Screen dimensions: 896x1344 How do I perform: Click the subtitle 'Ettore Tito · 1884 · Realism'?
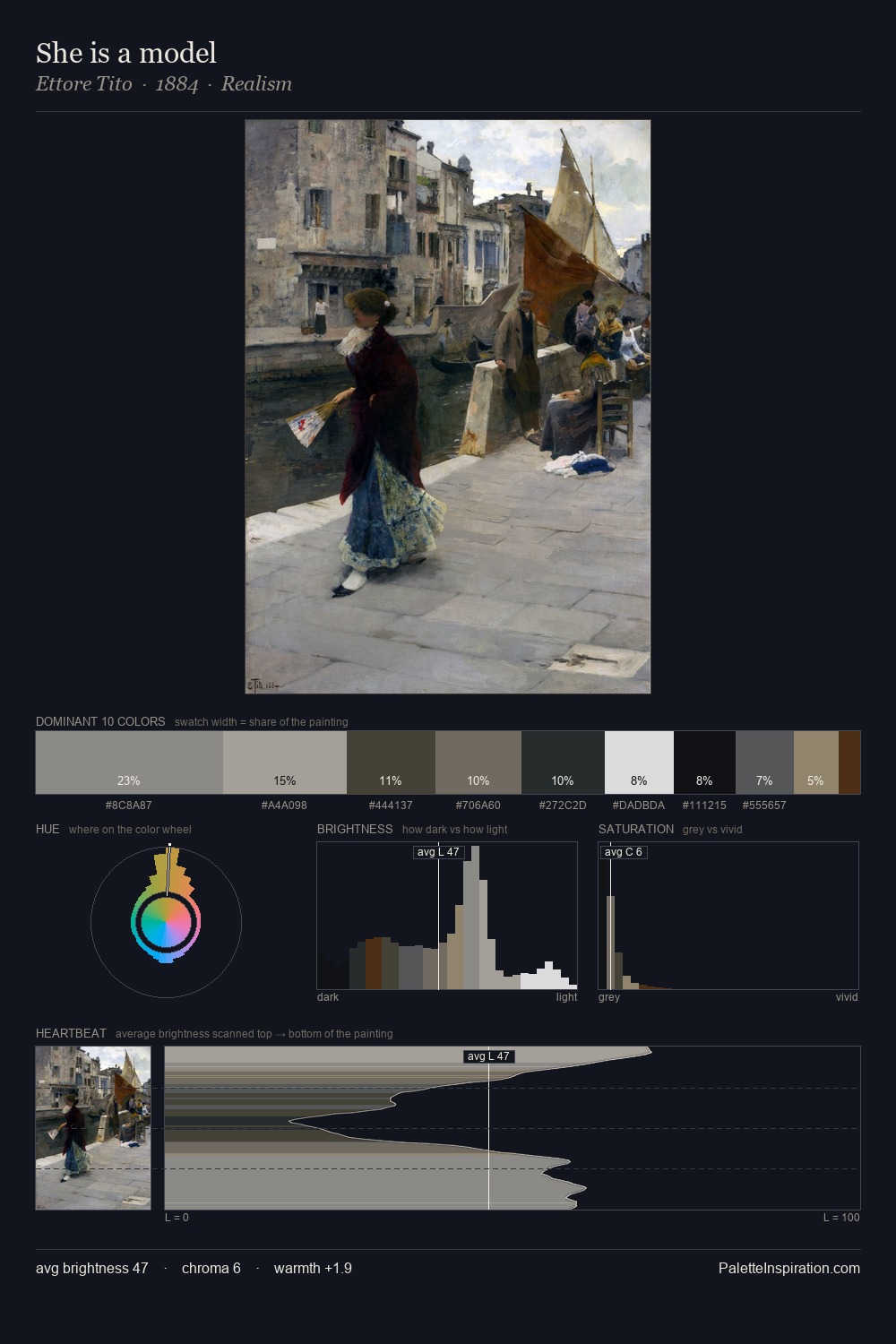(164, 83)
